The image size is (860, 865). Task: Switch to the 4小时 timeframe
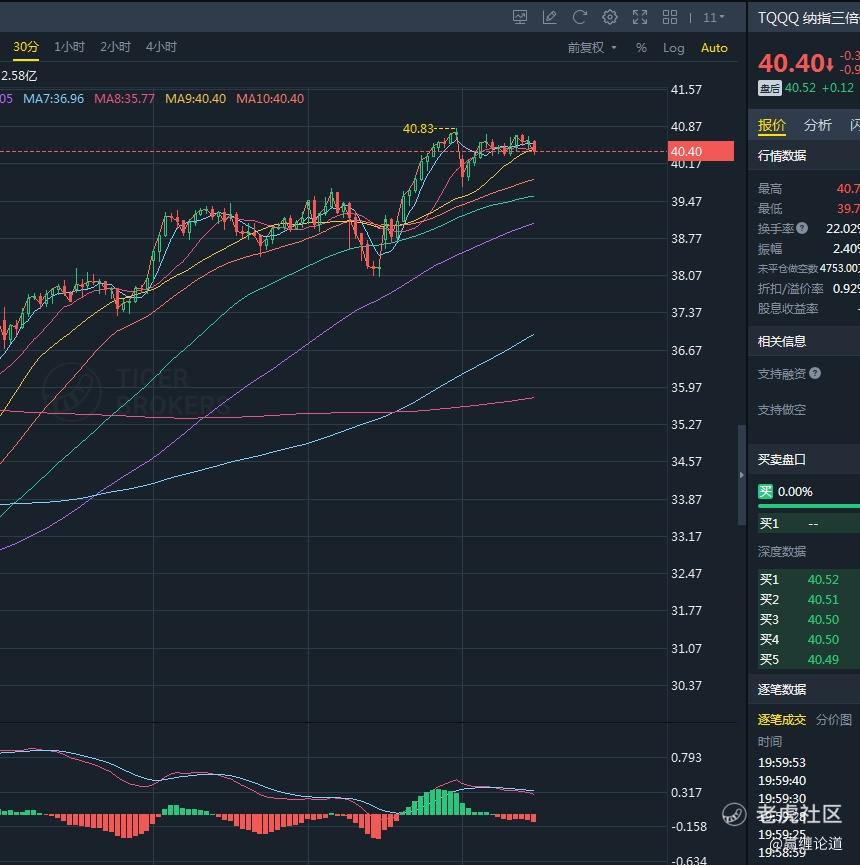161,47
